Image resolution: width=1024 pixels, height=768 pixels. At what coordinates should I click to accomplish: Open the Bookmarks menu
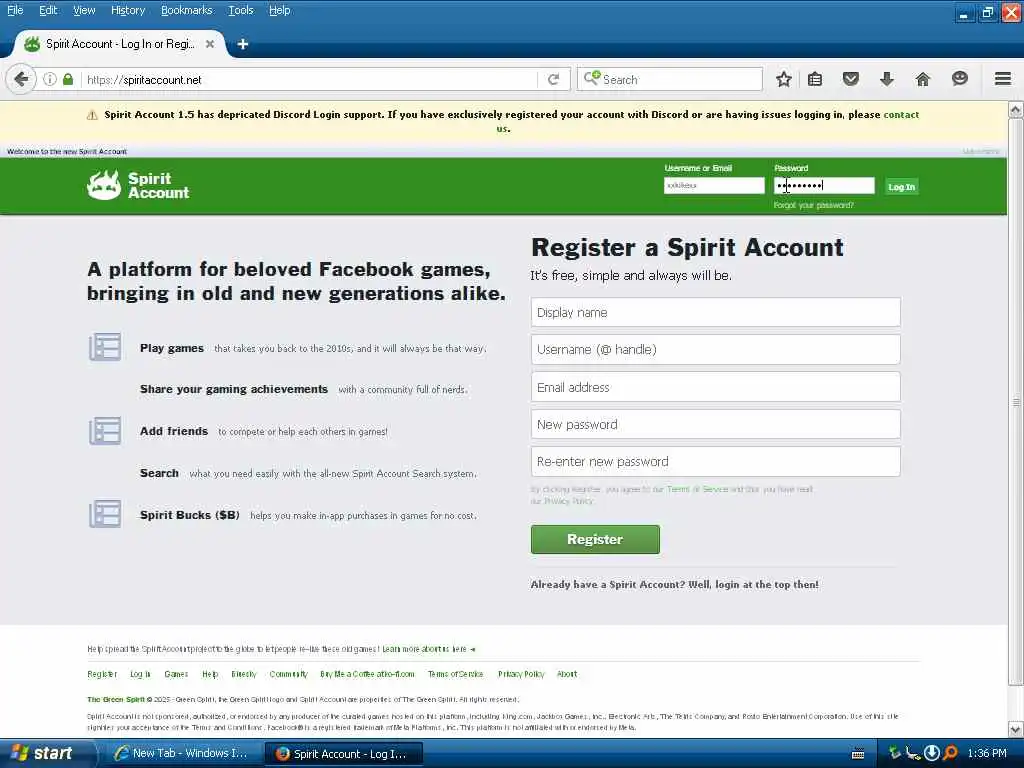[187, 10]
